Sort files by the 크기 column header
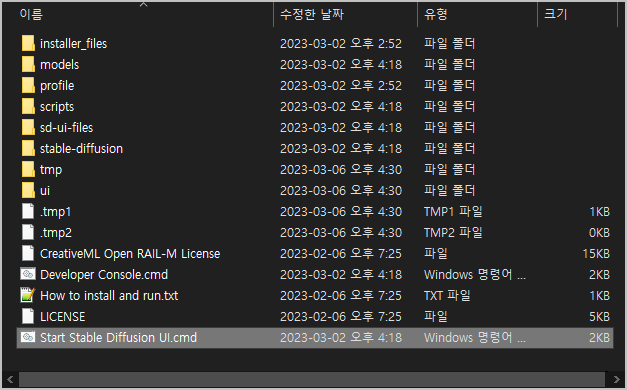Image resolution: width=627 pixels, height=390 pixels. click(x=555, y=14)
